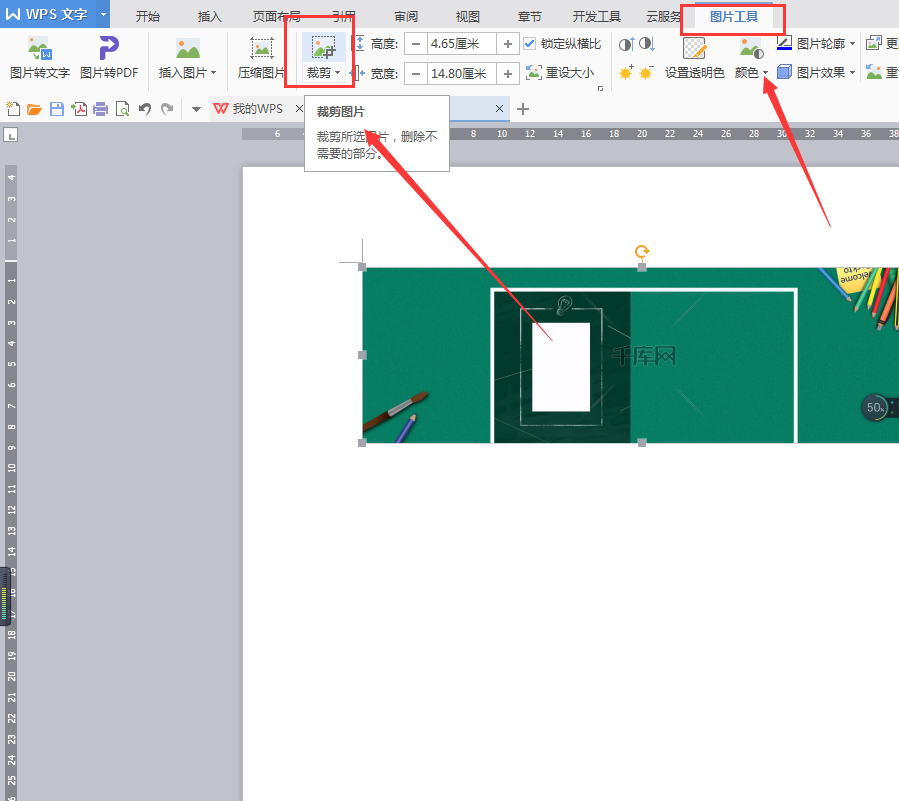Click the tab stop selector at ruler corner
899x801 pixels.
pos(11,135)
